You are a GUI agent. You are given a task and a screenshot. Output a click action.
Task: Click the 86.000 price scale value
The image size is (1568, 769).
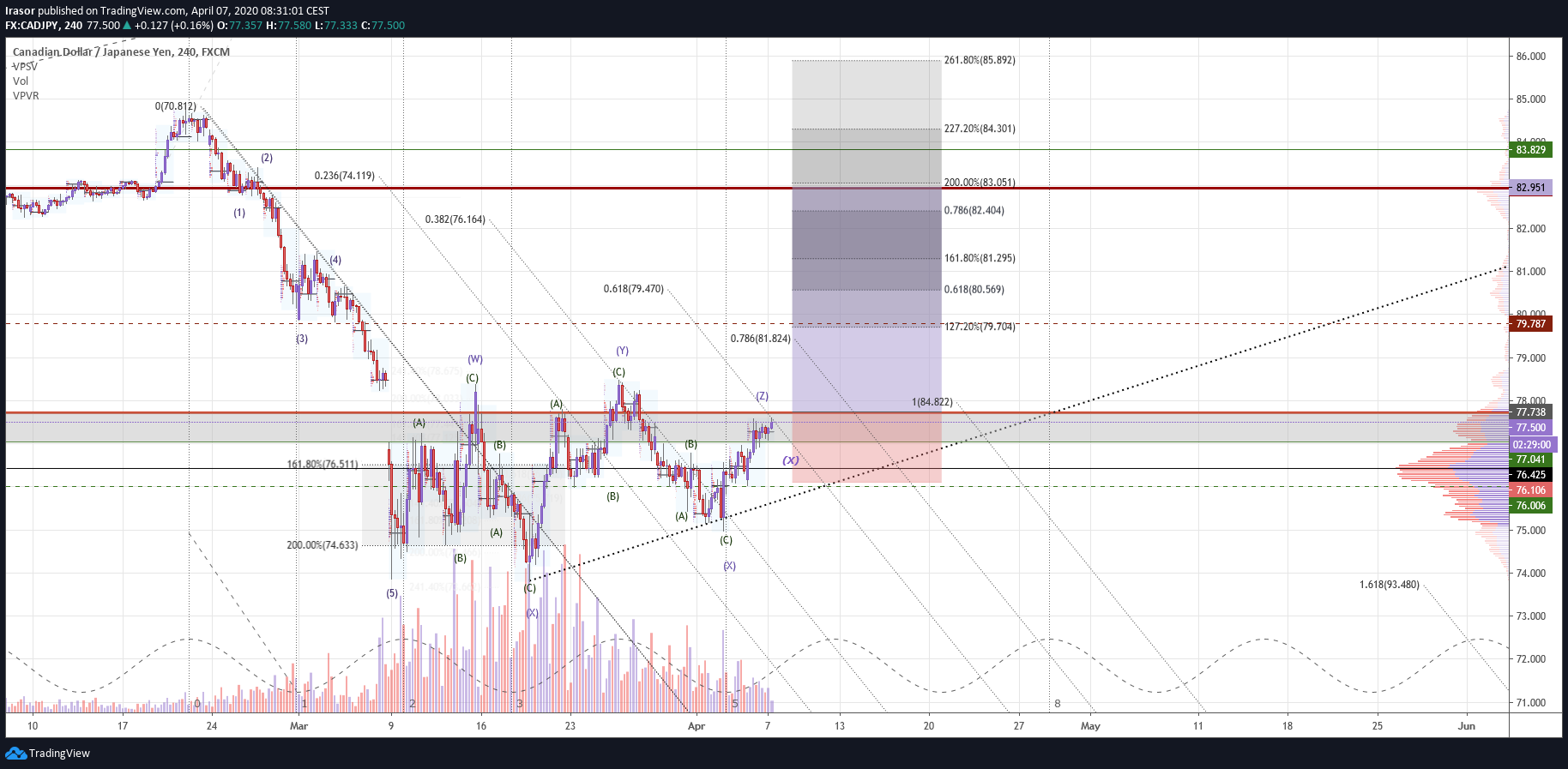pyautogui.click(x=1531, y=57)
